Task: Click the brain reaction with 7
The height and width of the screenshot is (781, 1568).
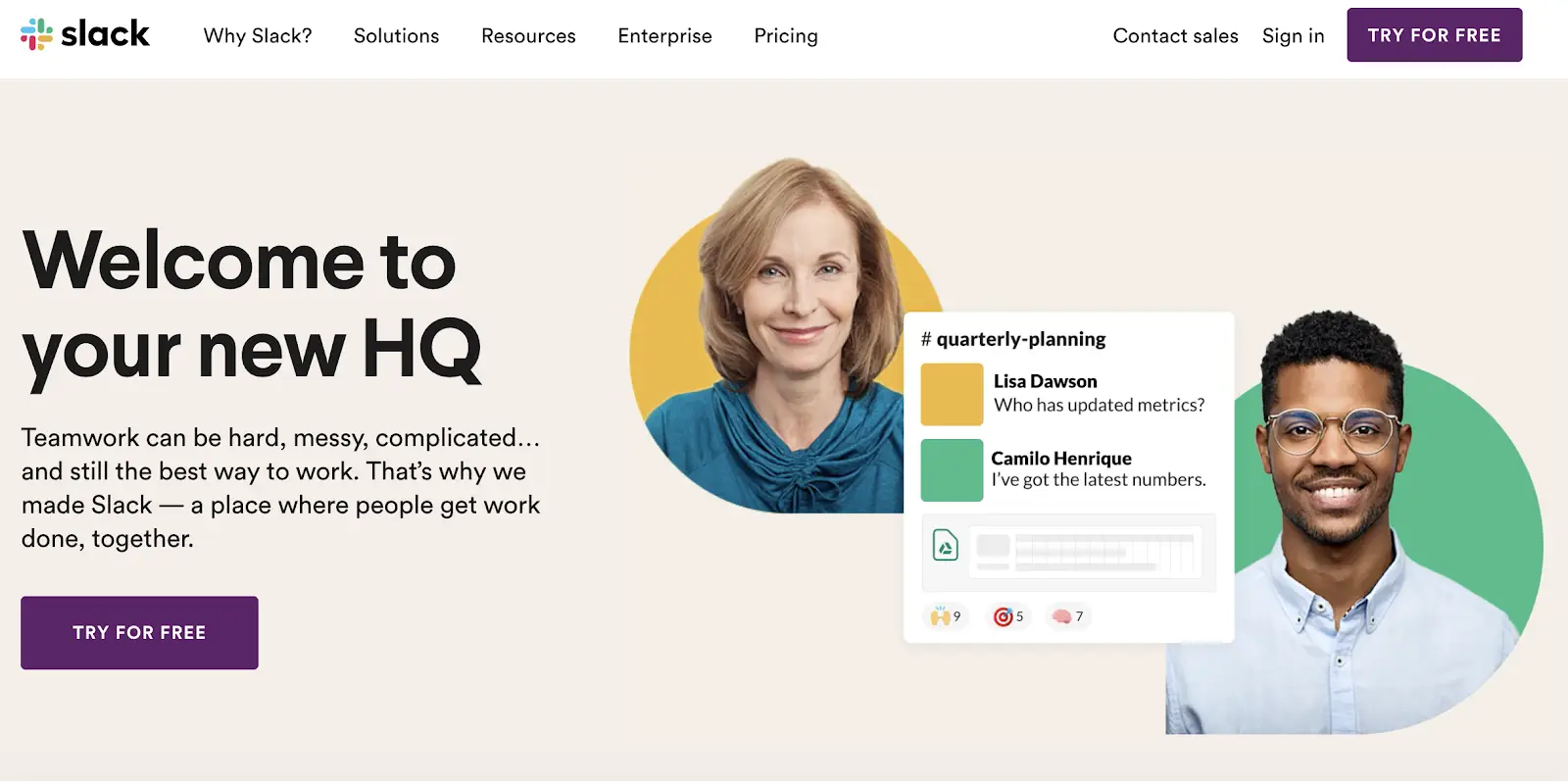Action: (1068, 616)
